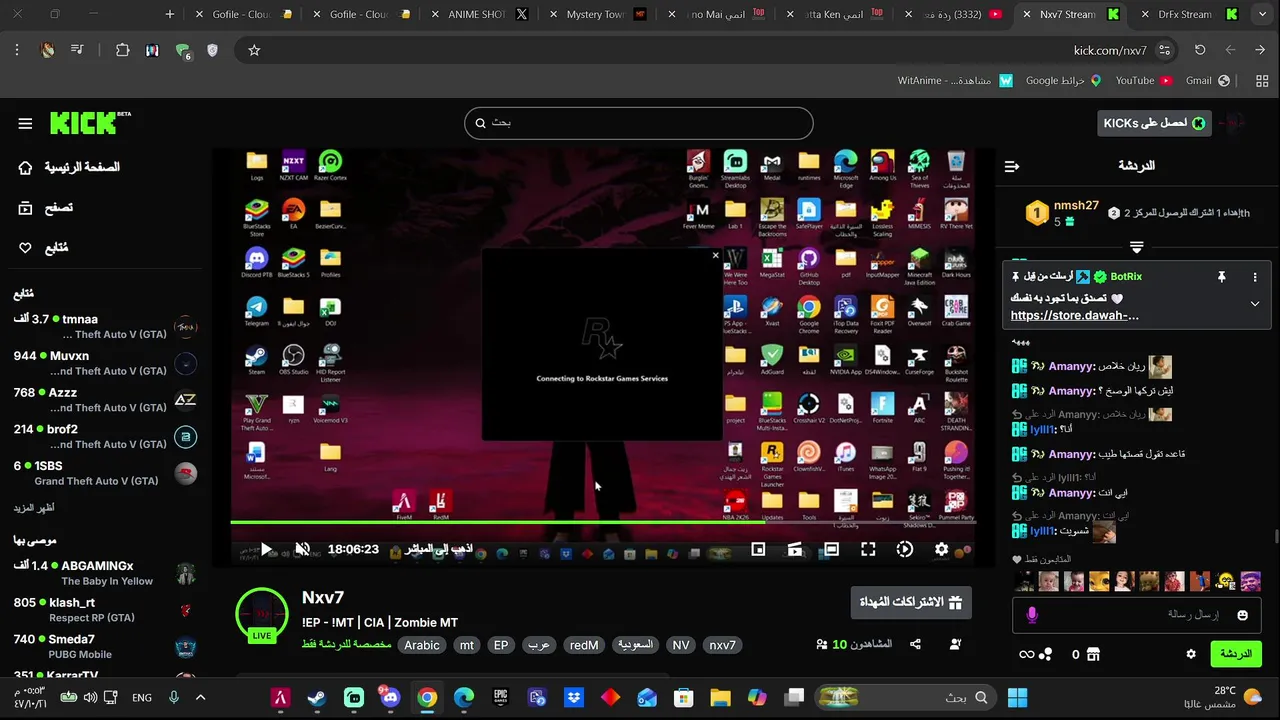Viewport: 1280px width, 720px height.
Task: Open the clip creation icon
Action: pyautogui.click(x=795, y=549)
